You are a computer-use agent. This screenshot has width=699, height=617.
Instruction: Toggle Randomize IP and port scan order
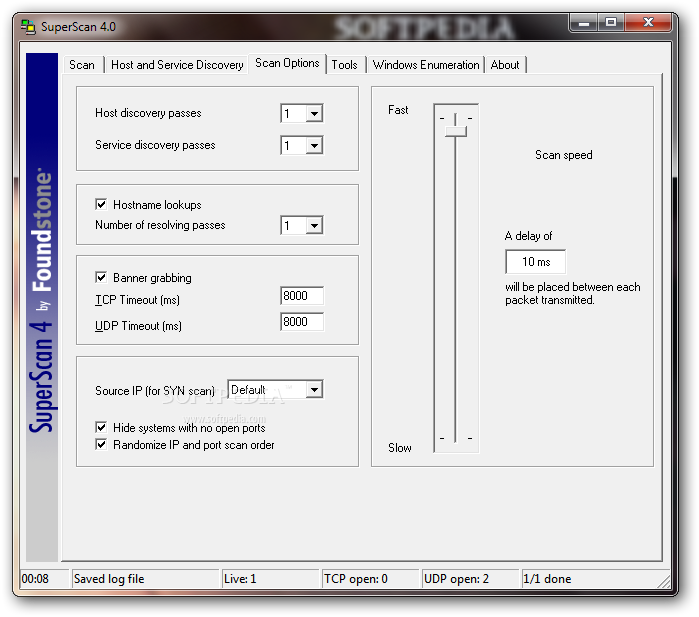[101, 445]
